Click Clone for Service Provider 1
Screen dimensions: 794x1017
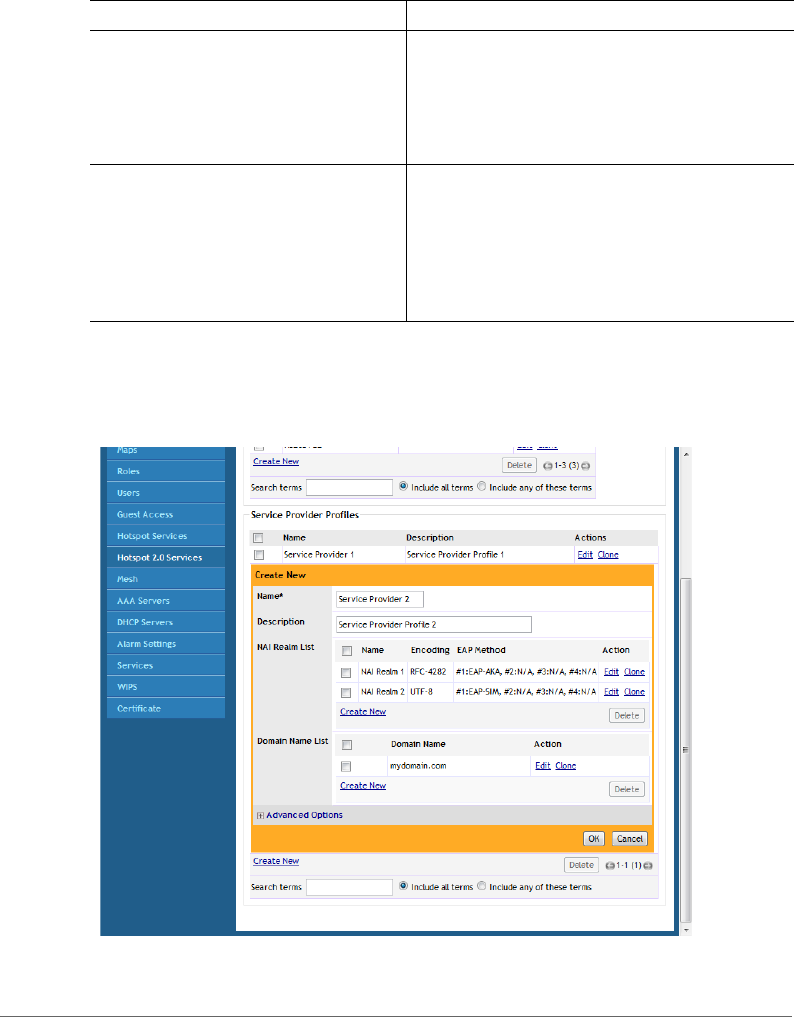pos(608,555)
